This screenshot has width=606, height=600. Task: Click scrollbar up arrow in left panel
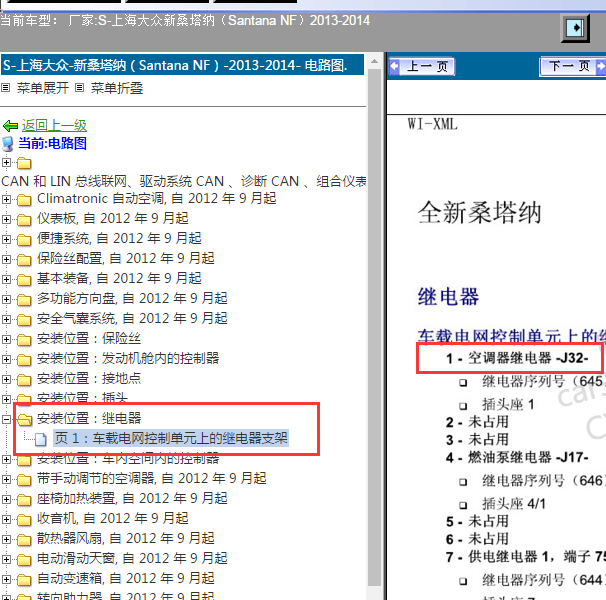pos(374,61)
